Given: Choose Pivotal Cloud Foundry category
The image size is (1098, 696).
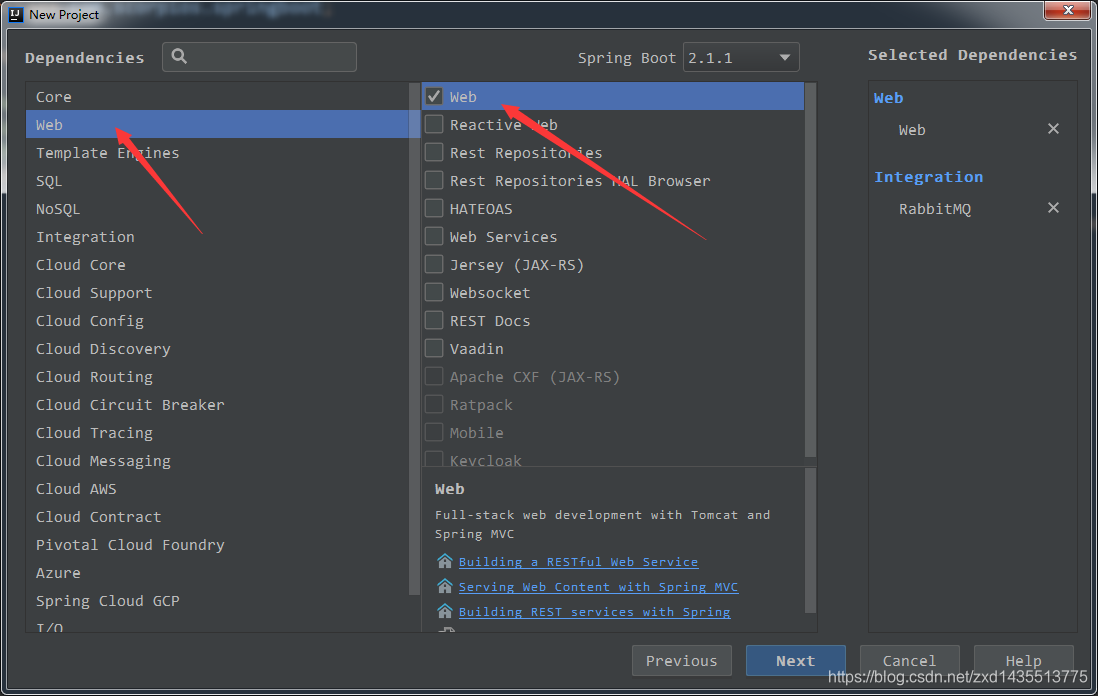Looking at the screenshot, I should pos(217,545).
